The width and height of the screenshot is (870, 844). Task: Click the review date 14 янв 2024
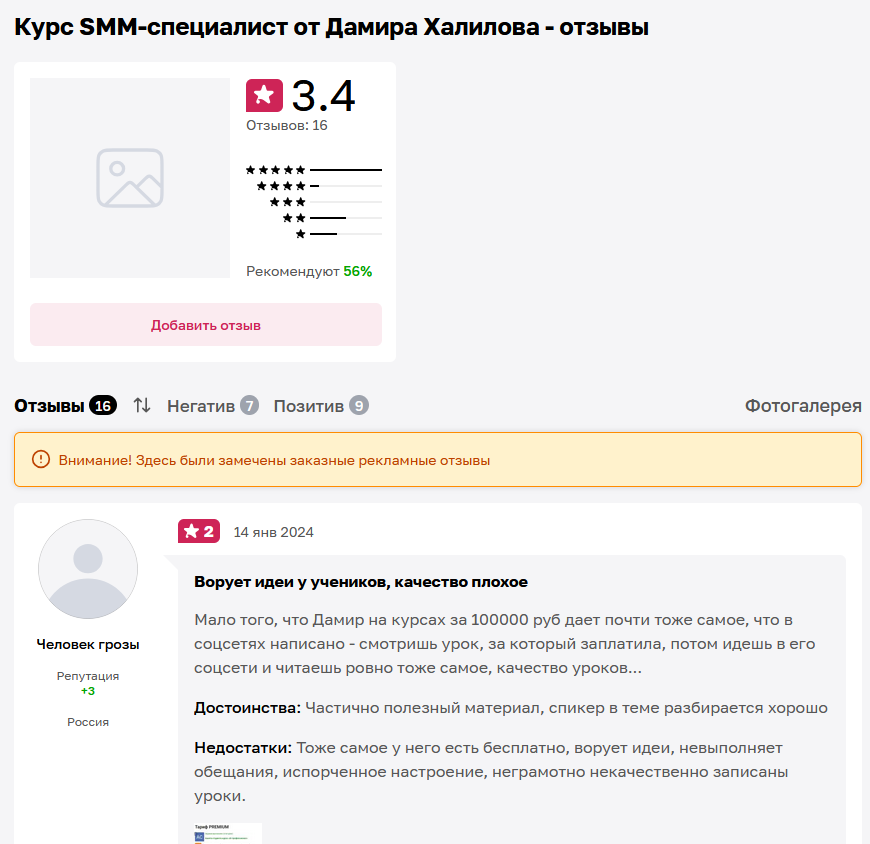click(x=273, y=532)
